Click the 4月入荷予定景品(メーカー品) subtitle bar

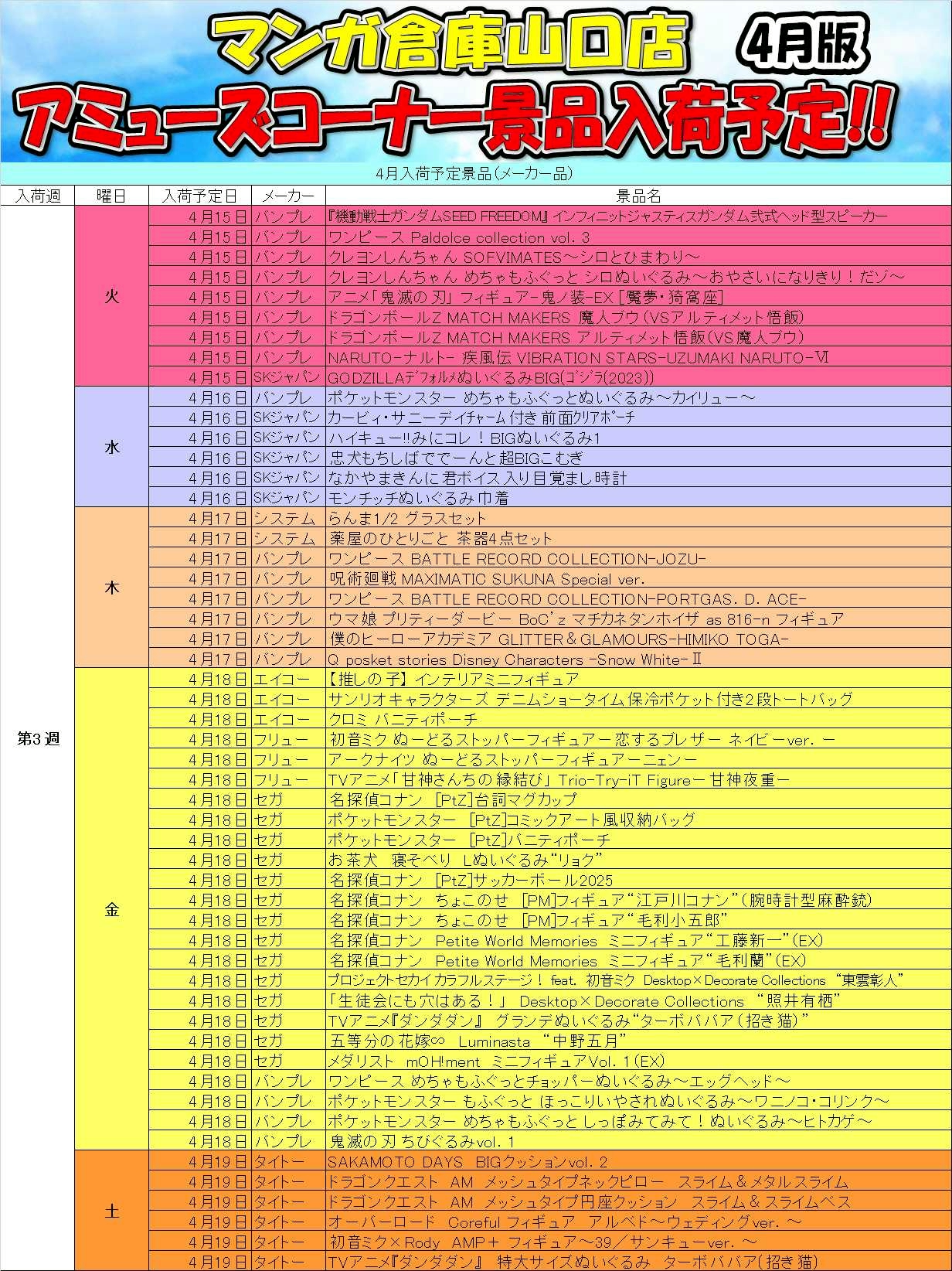pyautogui.click(x=474, y=174)
